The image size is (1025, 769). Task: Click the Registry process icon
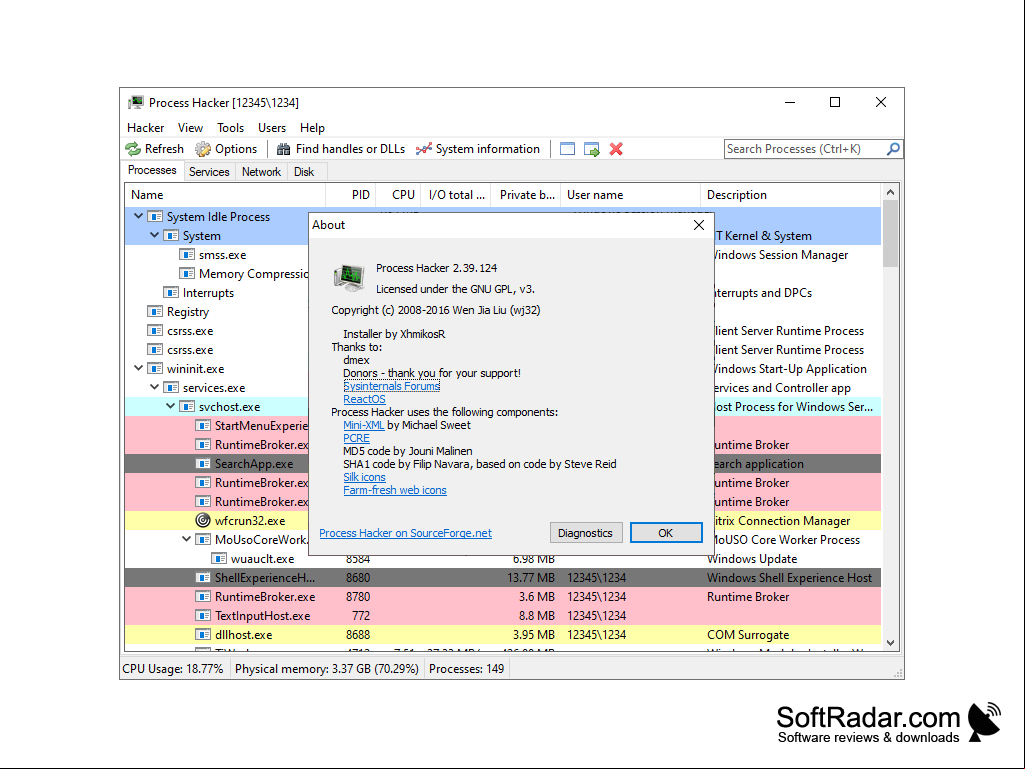(x=155, y=311)
